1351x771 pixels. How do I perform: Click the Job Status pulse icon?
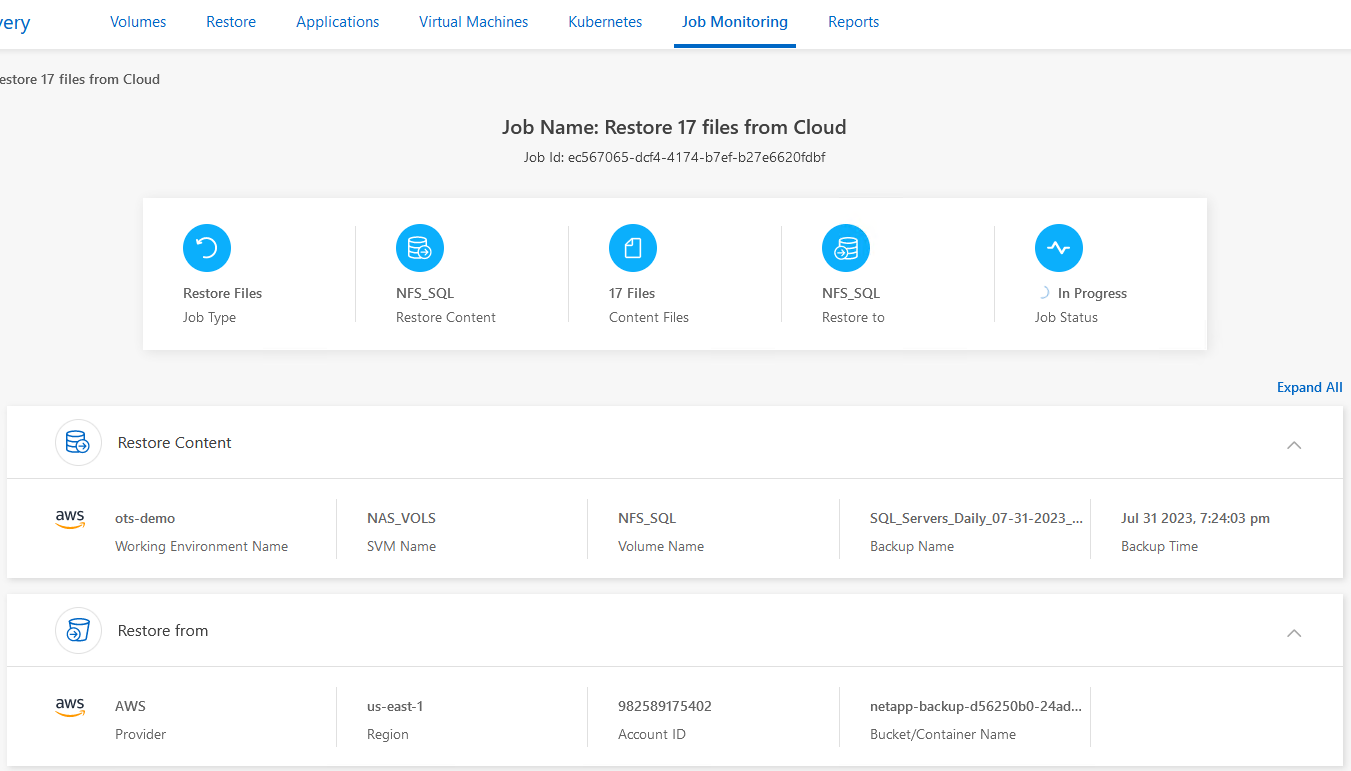click(x=1059, y=248)
